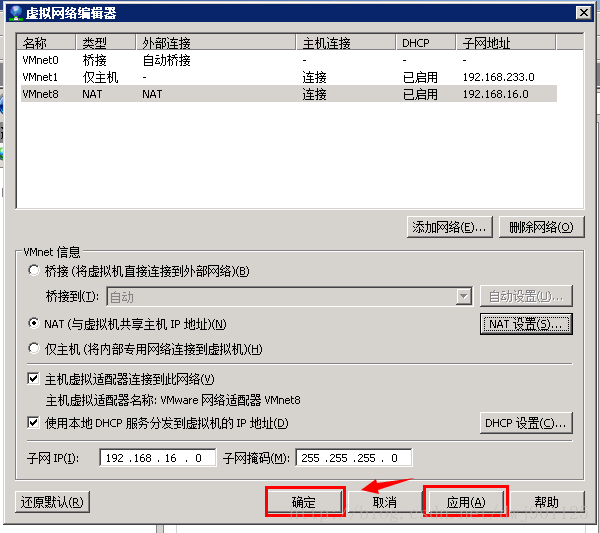This screenshot has width=600, height=533.
Task: Click 连接 cell in VMnet1 row
Action: pos(314,77)
